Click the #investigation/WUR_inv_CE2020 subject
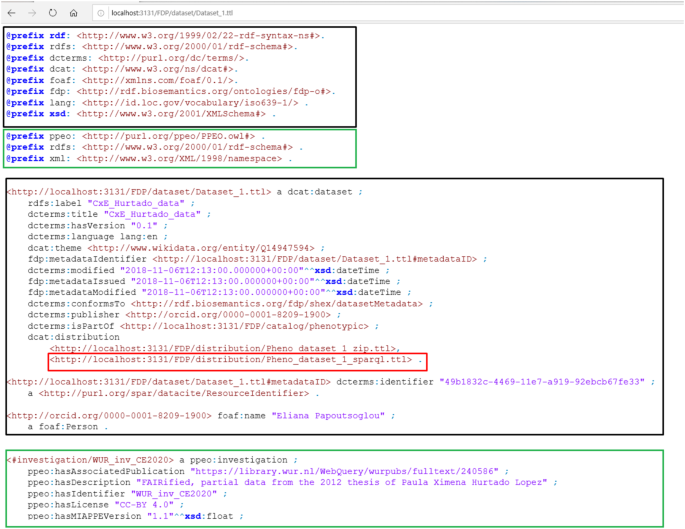 coord(90,460)
